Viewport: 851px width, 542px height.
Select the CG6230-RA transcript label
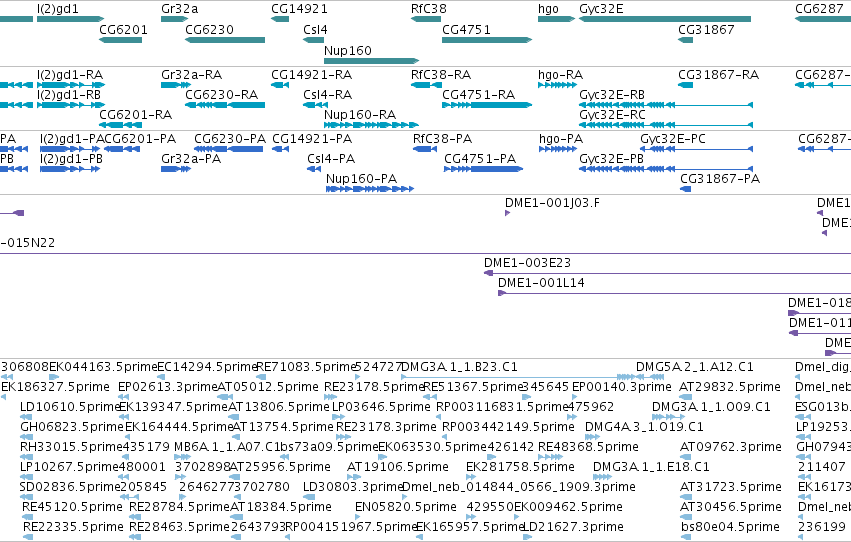pos(221,94)
